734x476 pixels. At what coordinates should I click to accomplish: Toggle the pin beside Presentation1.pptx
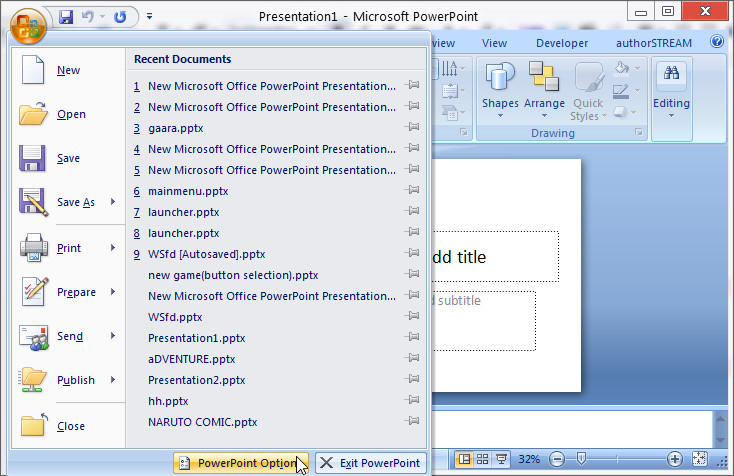pos(412,337)
